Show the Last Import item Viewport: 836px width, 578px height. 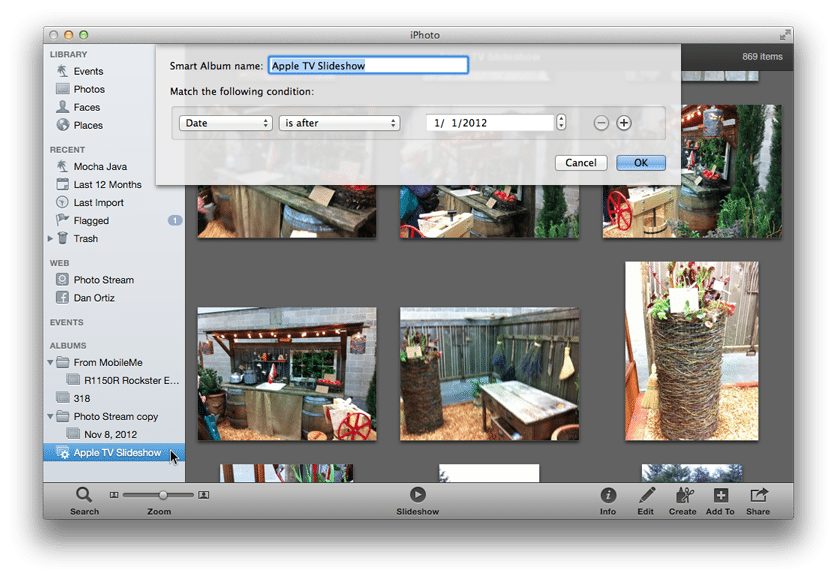pyautogui.click(x=98, y=203)
